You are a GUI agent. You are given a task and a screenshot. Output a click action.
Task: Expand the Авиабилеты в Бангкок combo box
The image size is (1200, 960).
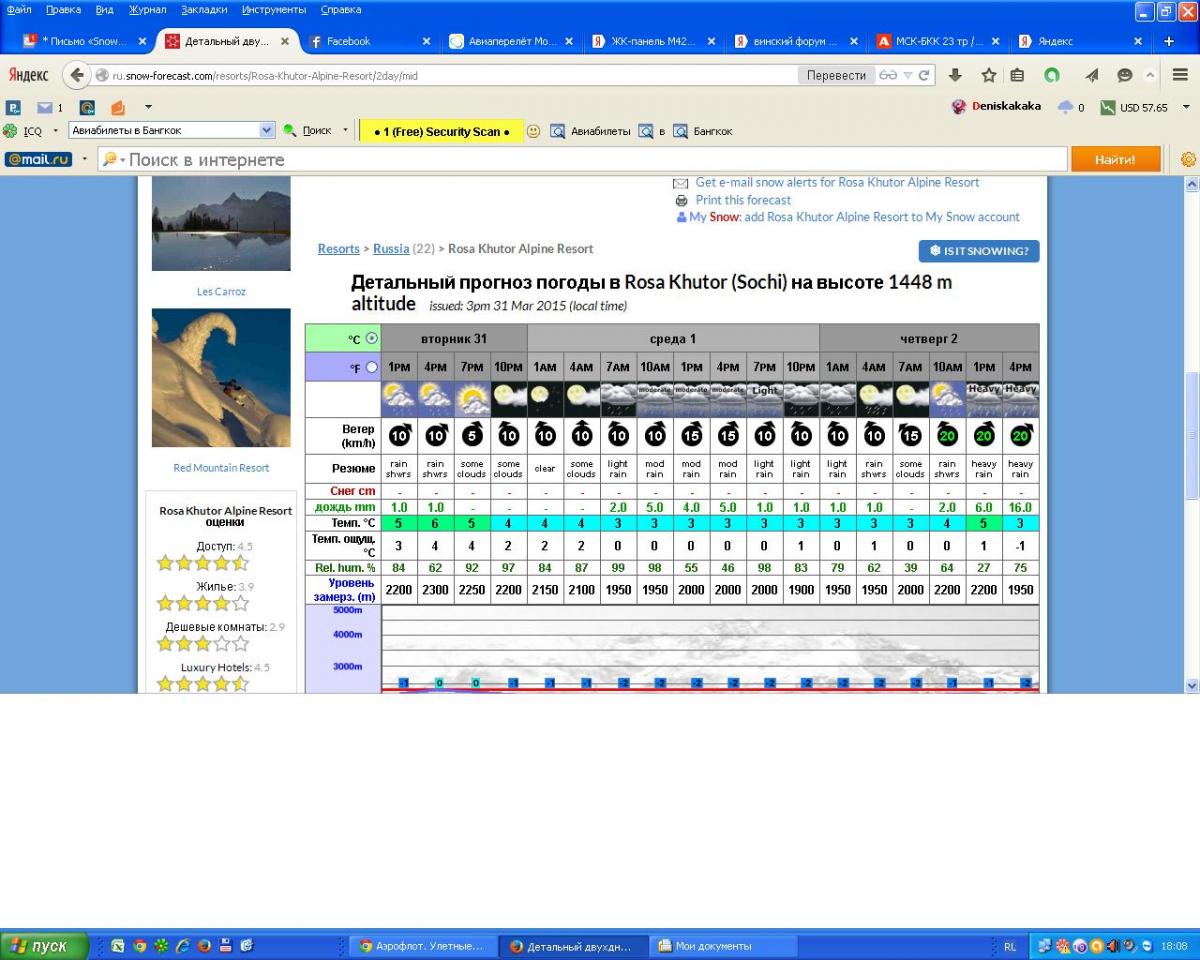pos(267,130)
